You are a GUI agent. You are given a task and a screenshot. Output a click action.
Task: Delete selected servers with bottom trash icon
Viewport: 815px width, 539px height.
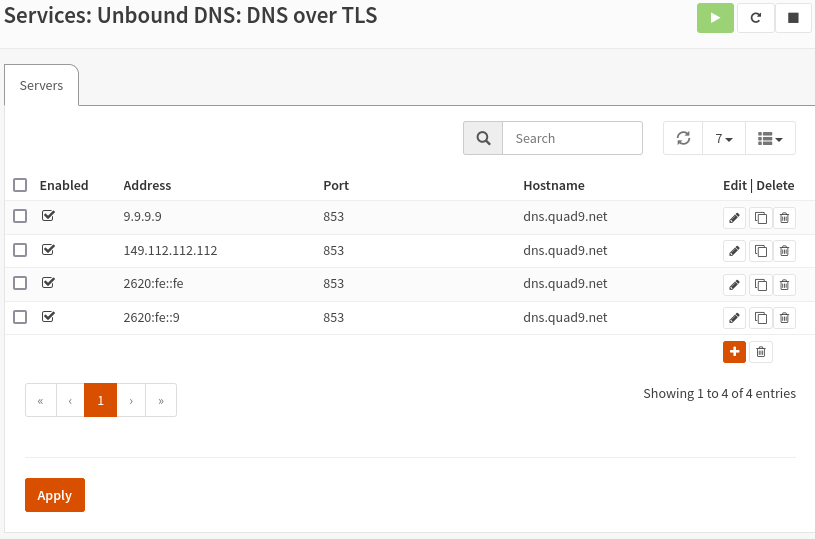coord(761,352)
